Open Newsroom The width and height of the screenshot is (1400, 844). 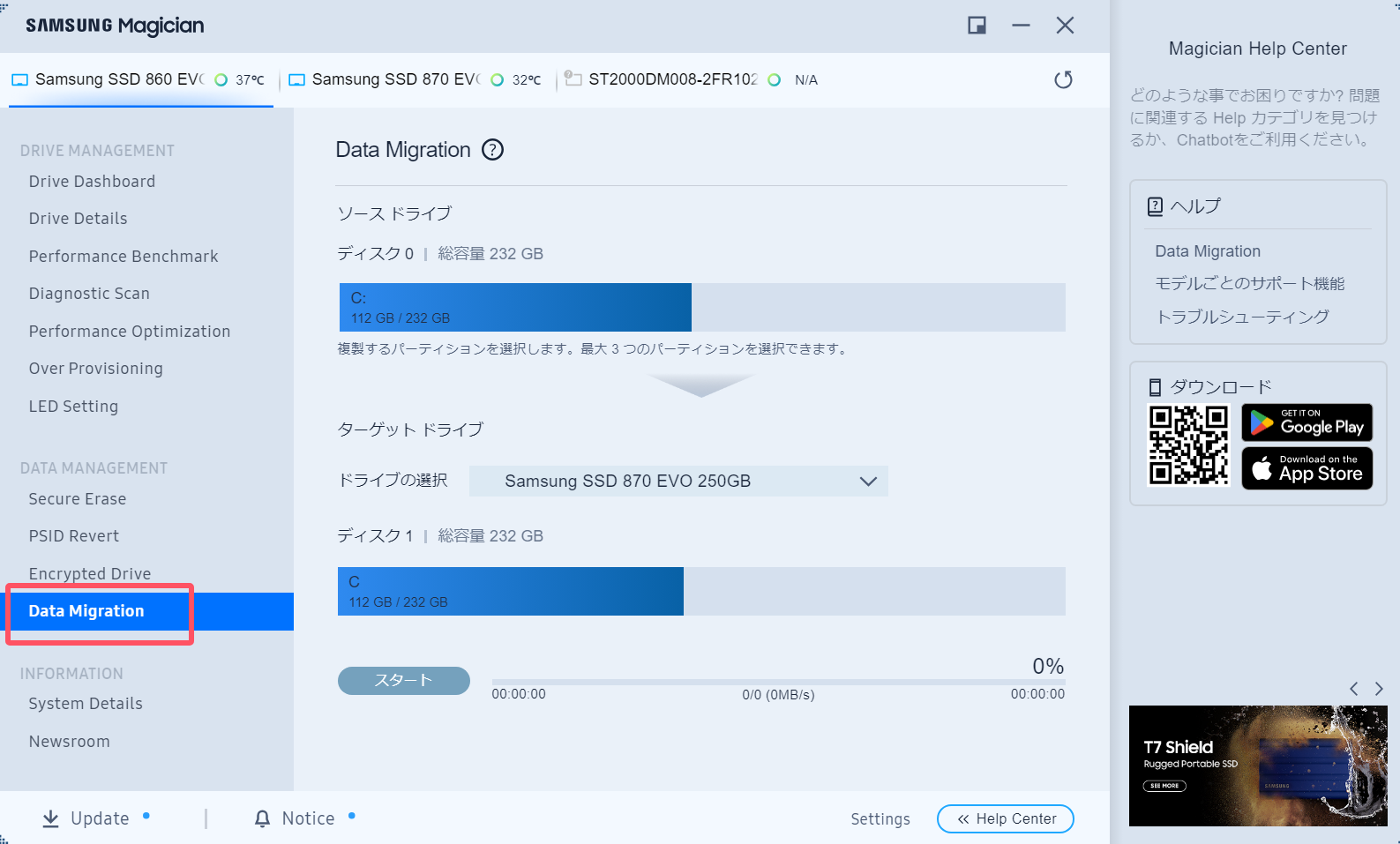(69, 742)
